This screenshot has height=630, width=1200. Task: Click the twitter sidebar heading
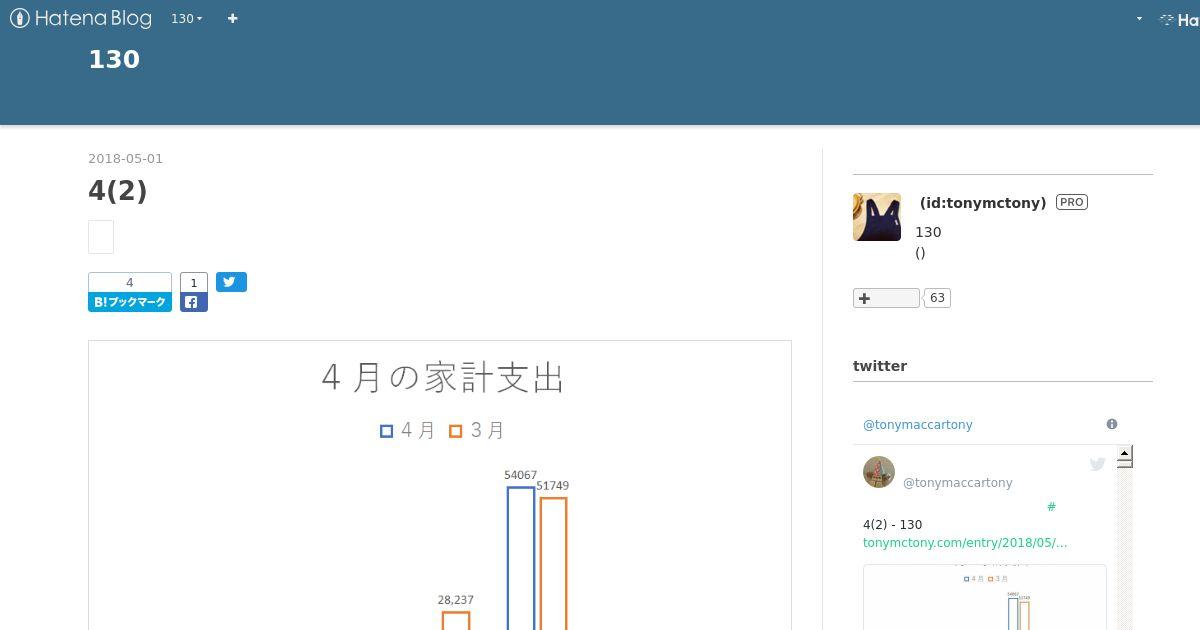[x=880, y=366]
